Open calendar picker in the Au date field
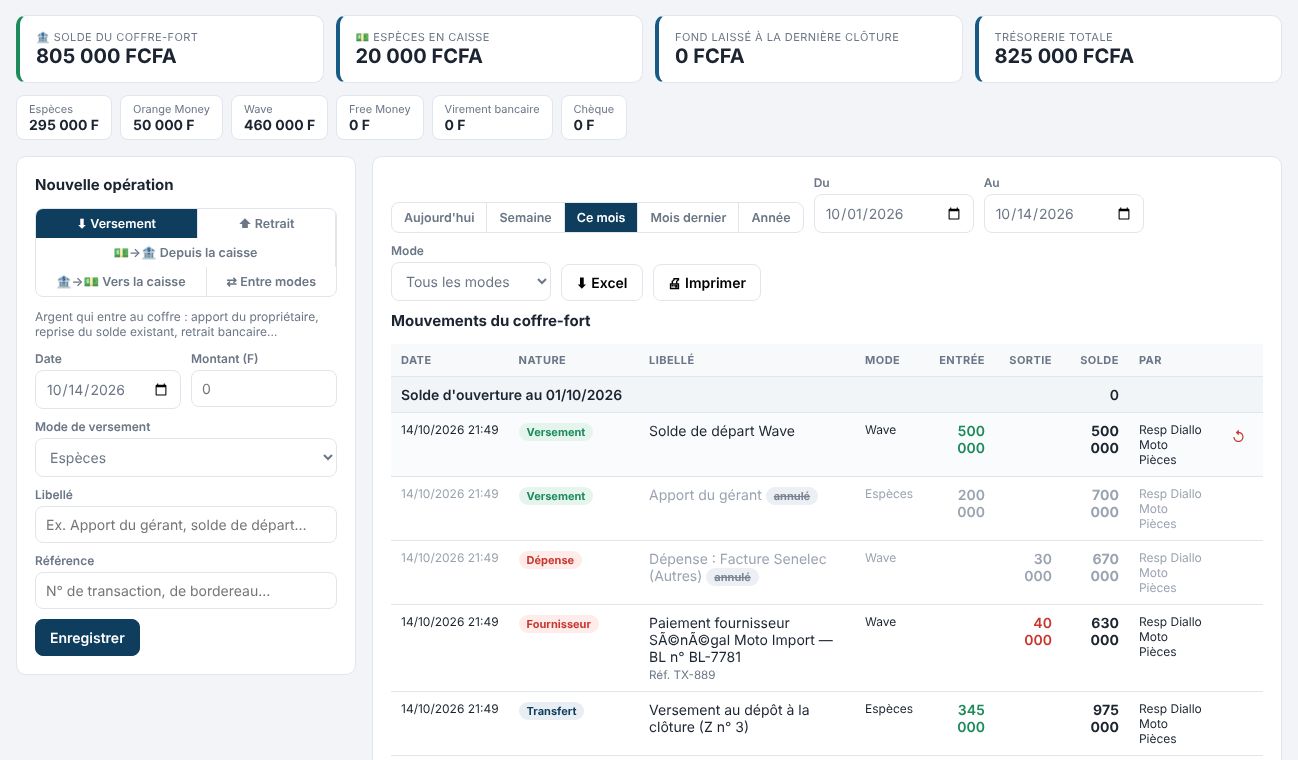The image size is (1298, 760). pos(1123,214)
